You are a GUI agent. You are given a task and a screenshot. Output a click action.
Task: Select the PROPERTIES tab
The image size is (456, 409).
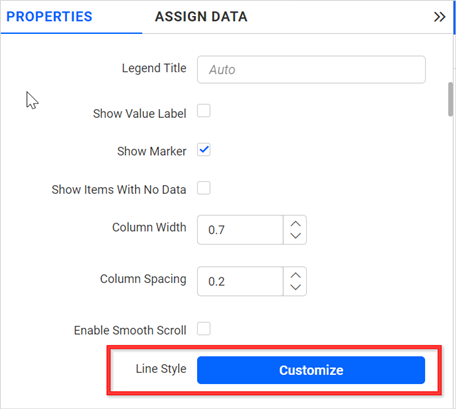pyautogui.click(x=49, y=17)
